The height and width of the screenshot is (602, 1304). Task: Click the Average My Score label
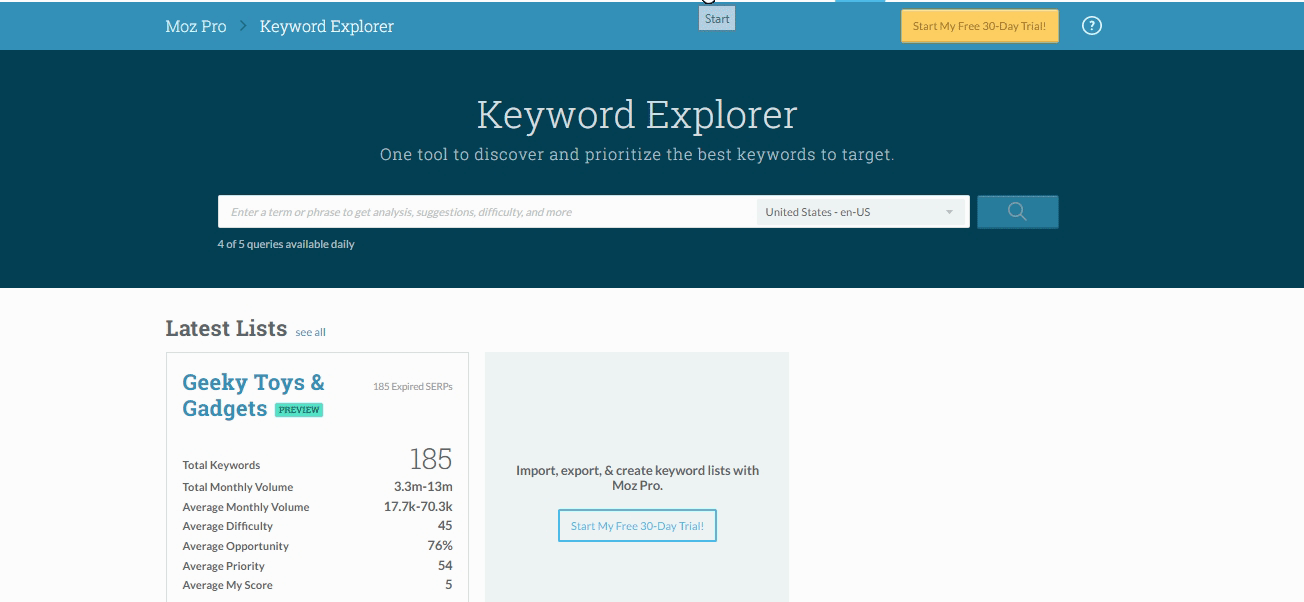pos(227,585)
